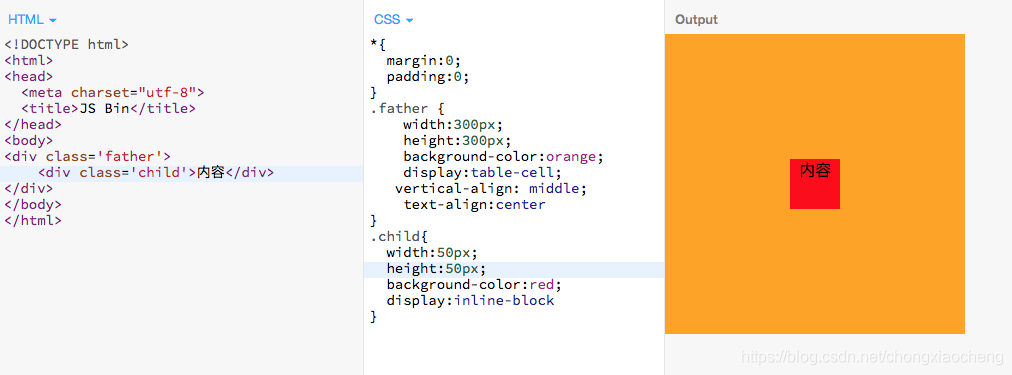The height and width of the screenshot is (375, 1012).
Task: Click the '</body>' line in HTML
Action: 33,205
